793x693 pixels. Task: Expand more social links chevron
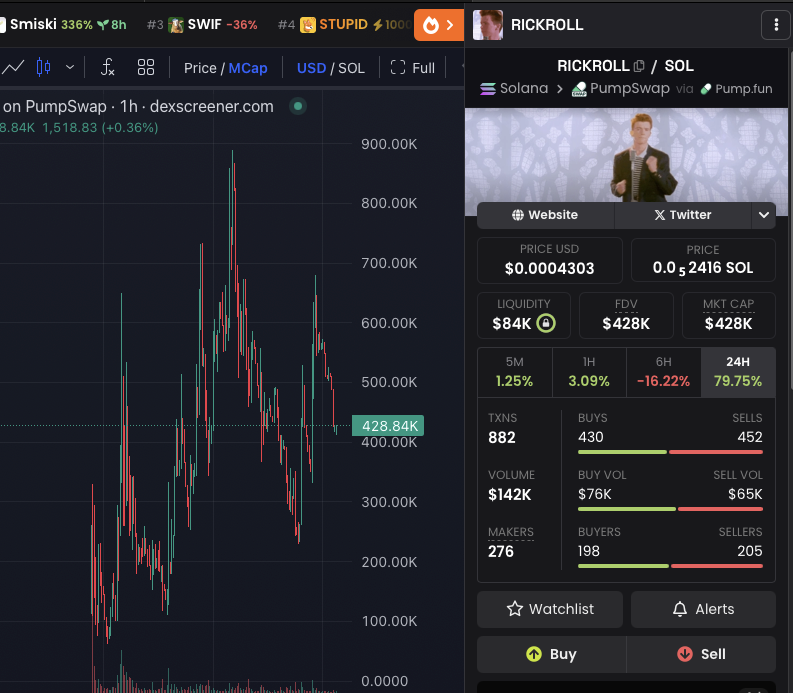point(764,215)
